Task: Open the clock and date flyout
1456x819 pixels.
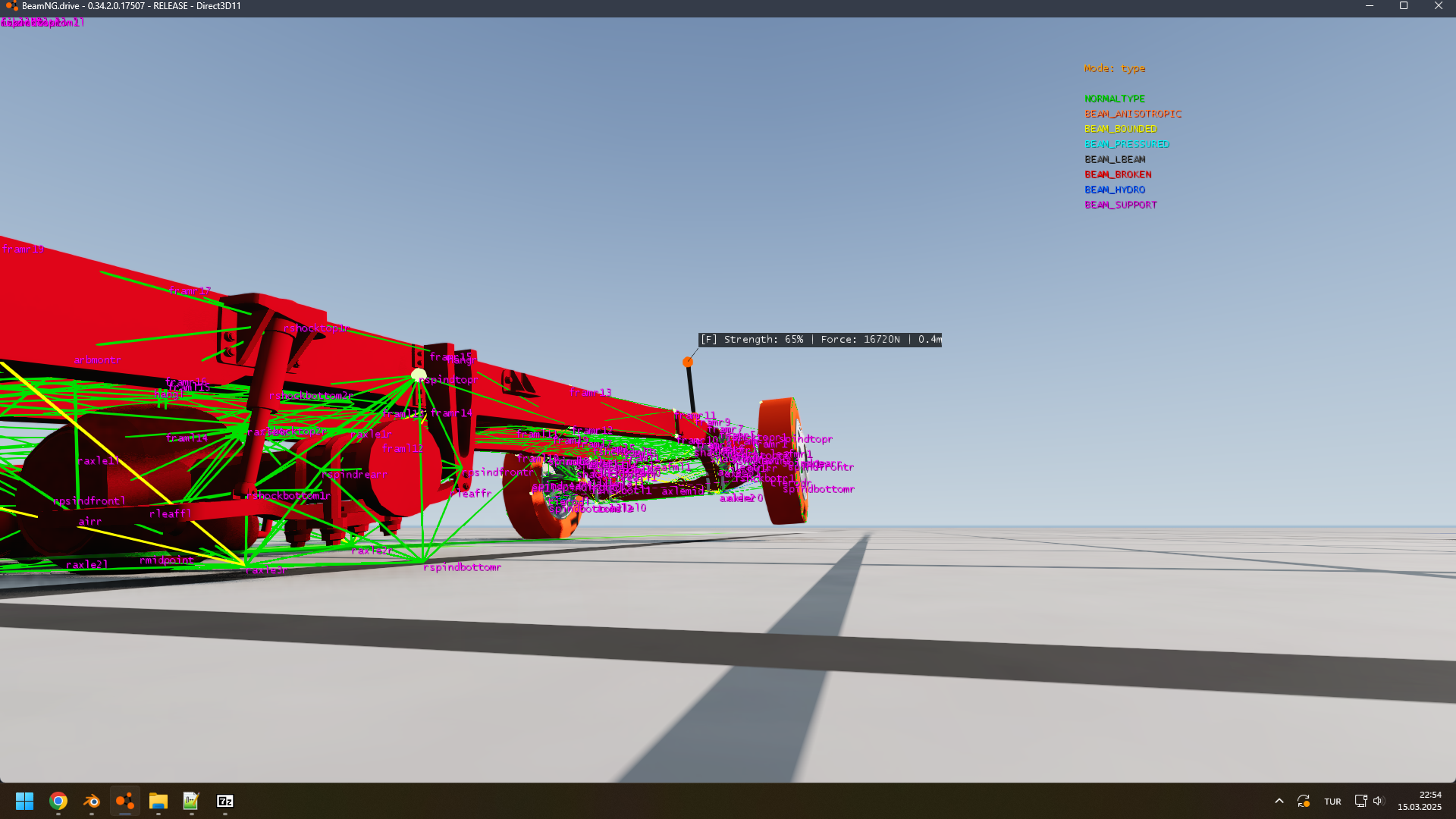Action: 1419,801
